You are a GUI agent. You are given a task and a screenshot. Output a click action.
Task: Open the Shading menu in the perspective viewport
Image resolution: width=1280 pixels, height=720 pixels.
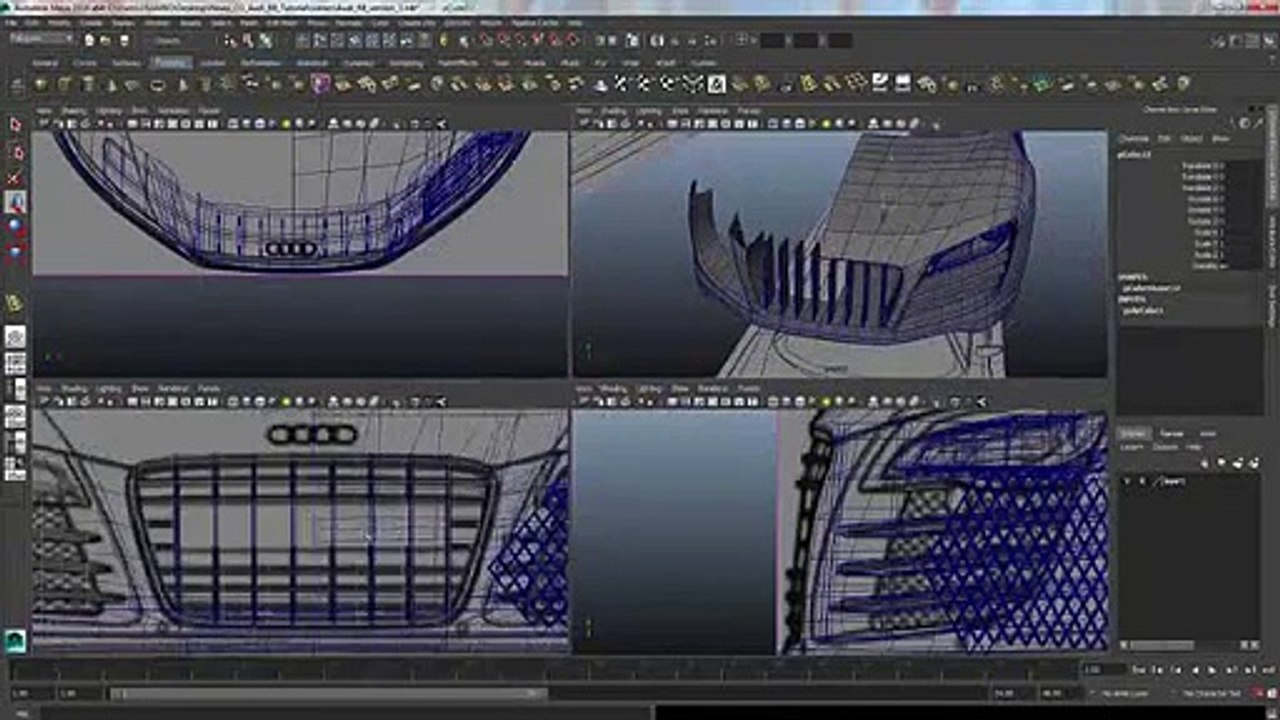pos(612,111)
